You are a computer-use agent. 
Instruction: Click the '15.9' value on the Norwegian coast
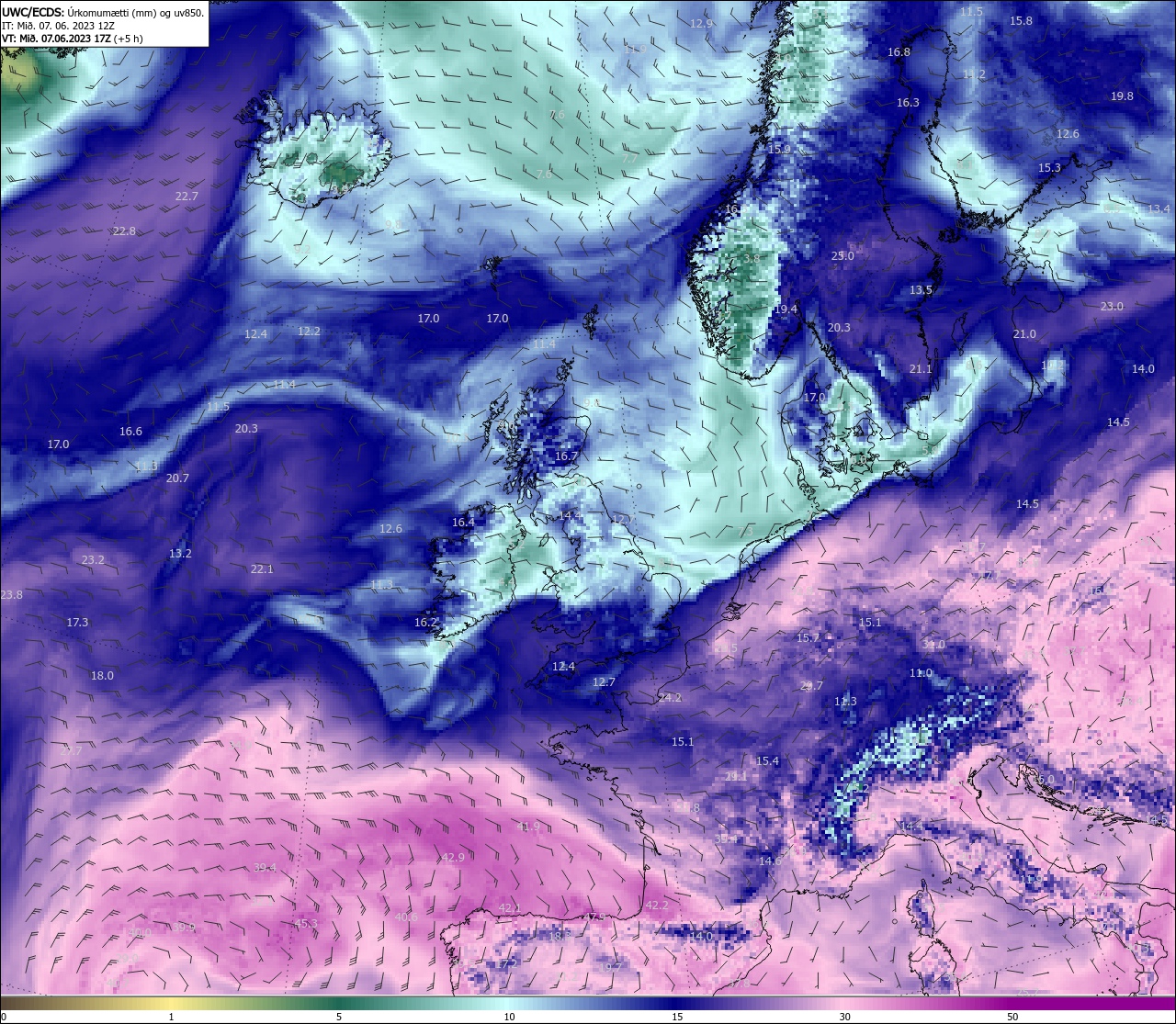pyautogui.click(x=779, y=149)
